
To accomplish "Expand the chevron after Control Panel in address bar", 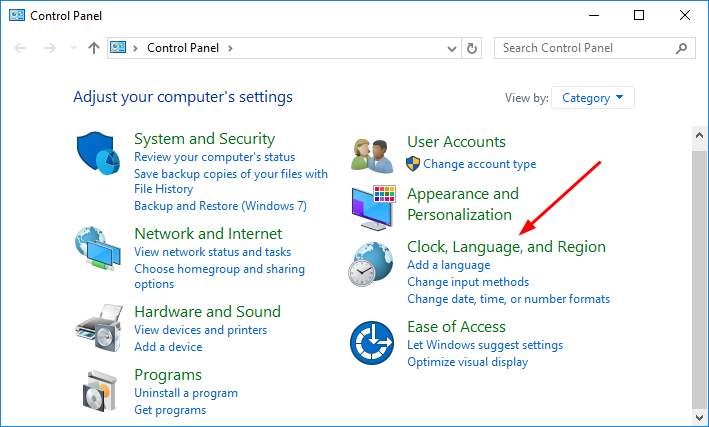I will point(230,48).
